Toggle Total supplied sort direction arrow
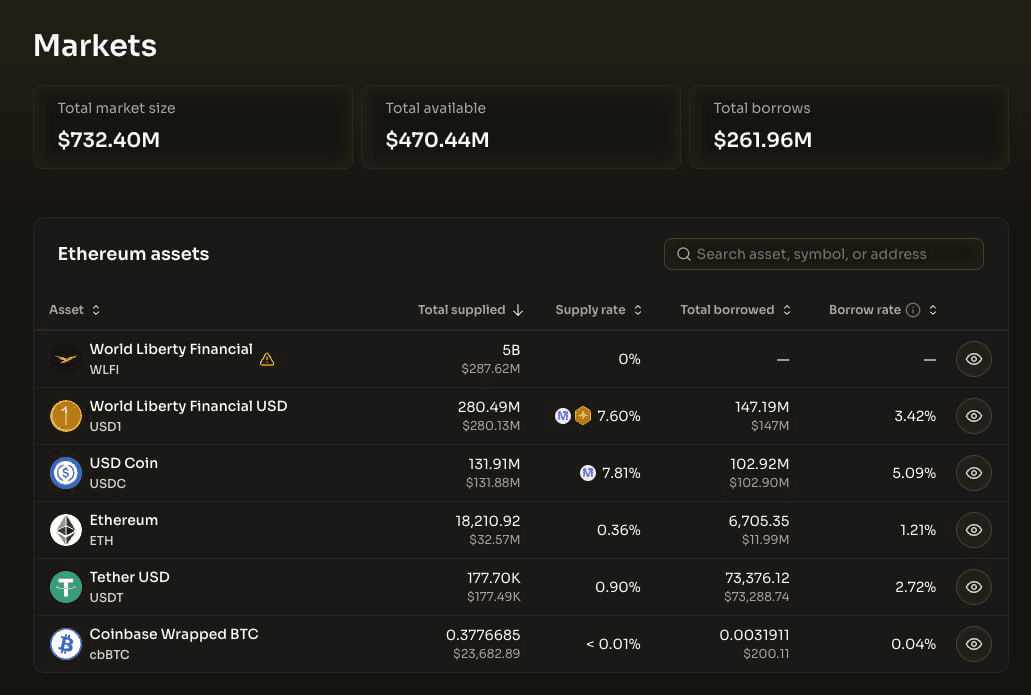 518,310
